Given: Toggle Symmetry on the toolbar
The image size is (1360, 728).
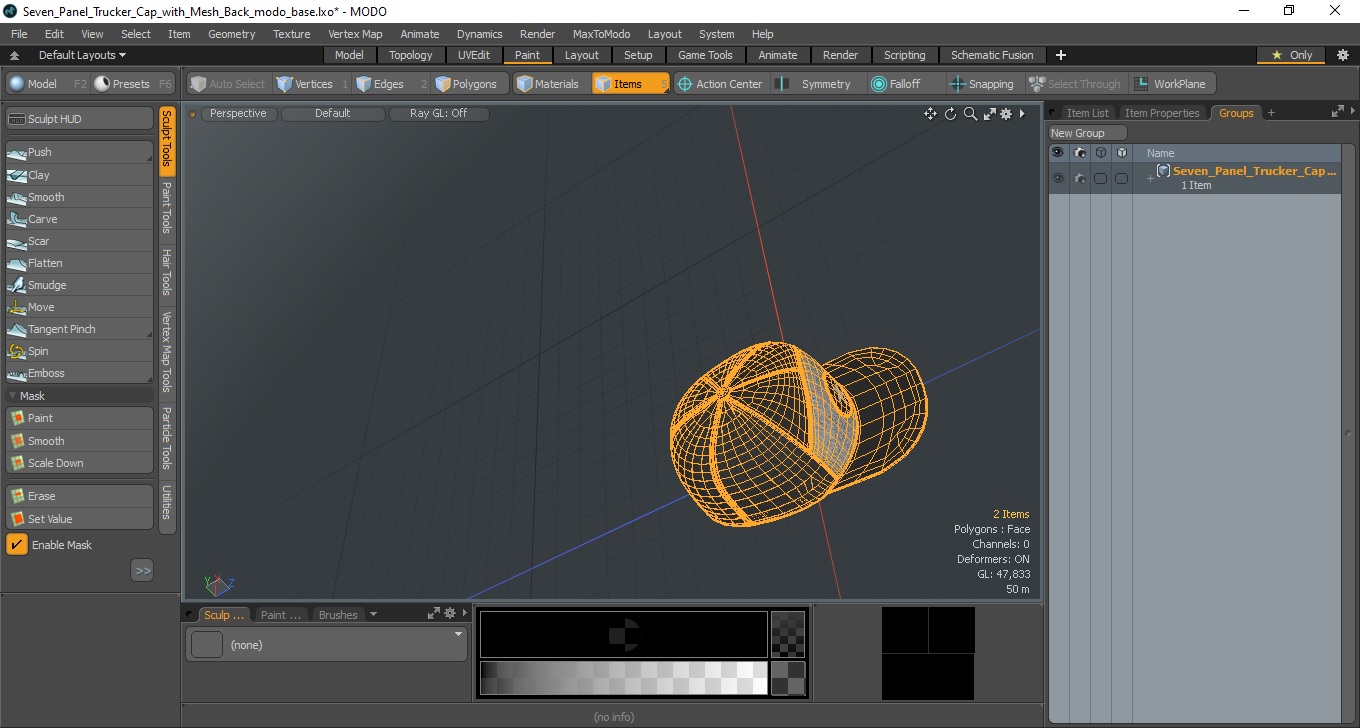Looking at the screenshot, I should click(x=816, y=84).
